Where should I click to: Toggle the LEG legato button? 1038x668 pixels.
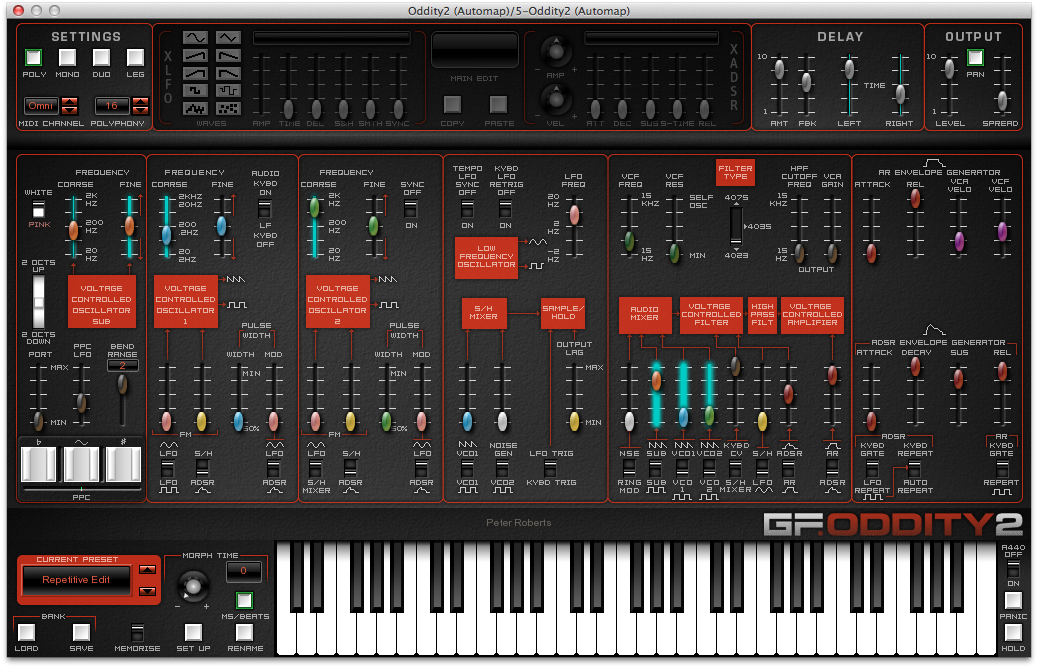tap(135, 58)
